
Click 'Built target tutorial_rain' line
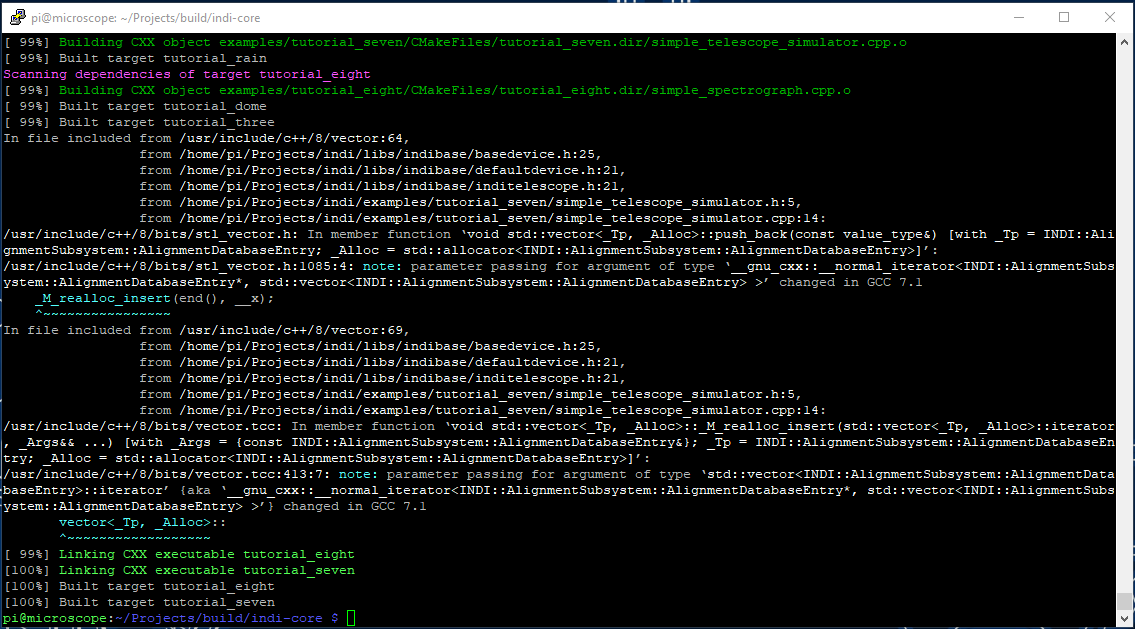tap(135, 58)
